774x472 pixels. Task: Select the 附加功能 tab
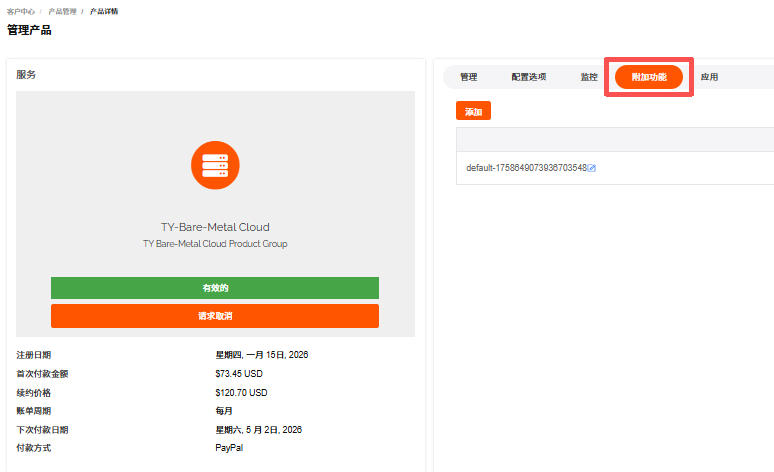tap(649, 77)
